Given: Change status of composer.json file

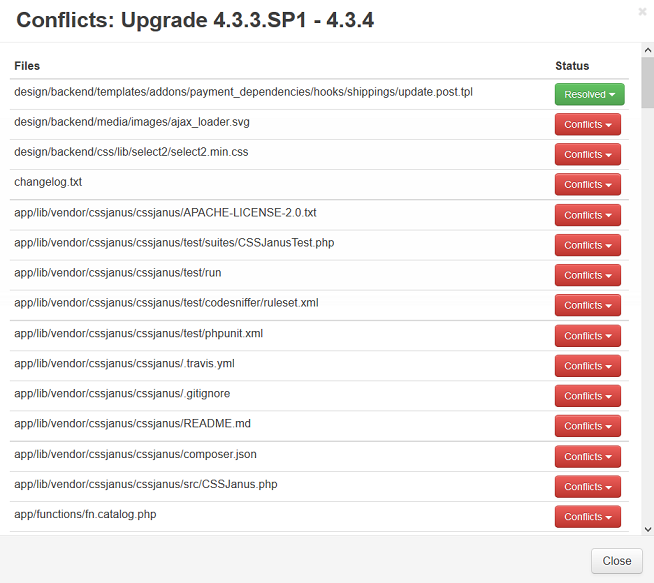Looking at the screenshot, I should [x=588, y=457].
